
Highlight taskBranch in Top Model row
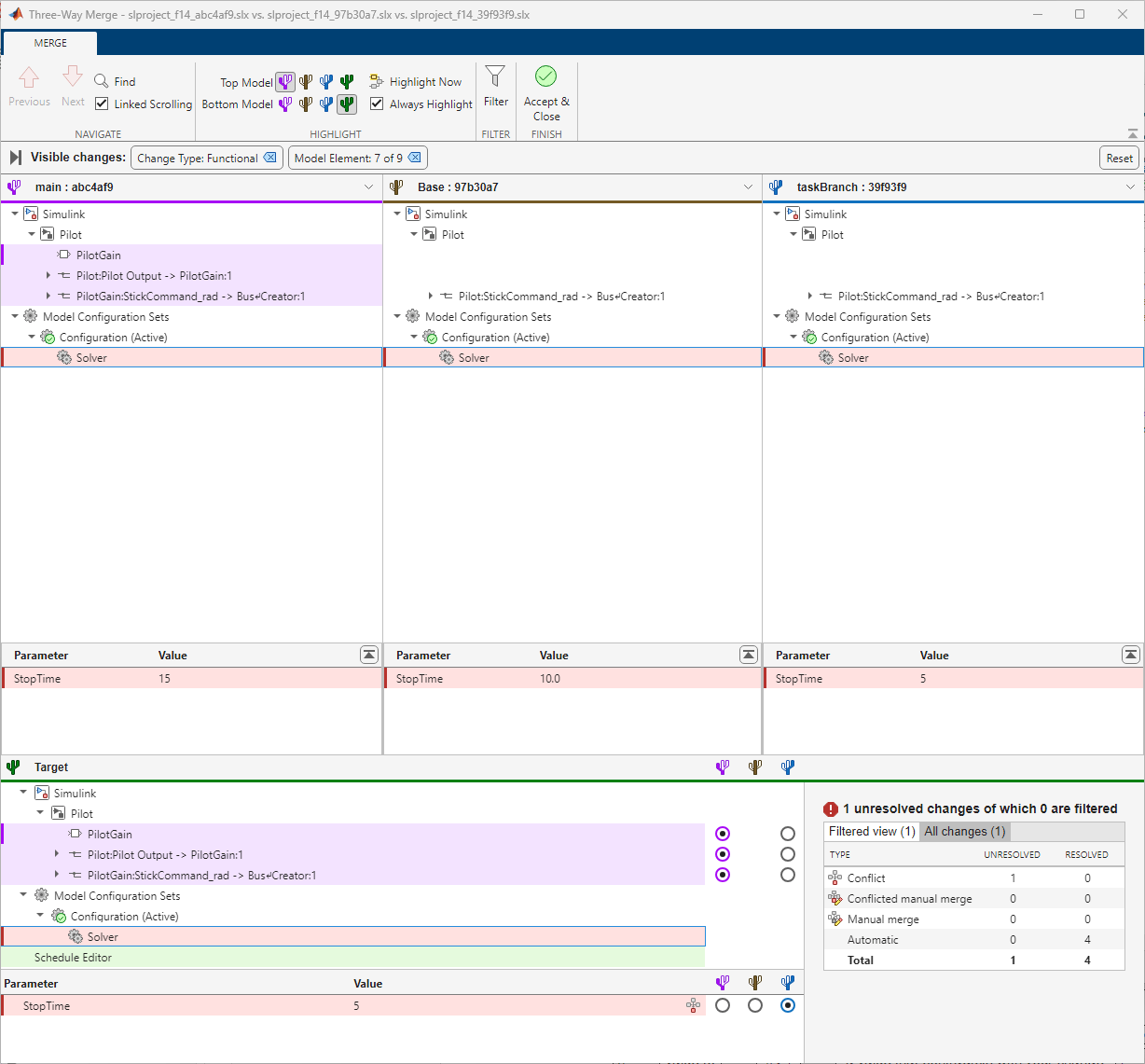tap(326, 82)
